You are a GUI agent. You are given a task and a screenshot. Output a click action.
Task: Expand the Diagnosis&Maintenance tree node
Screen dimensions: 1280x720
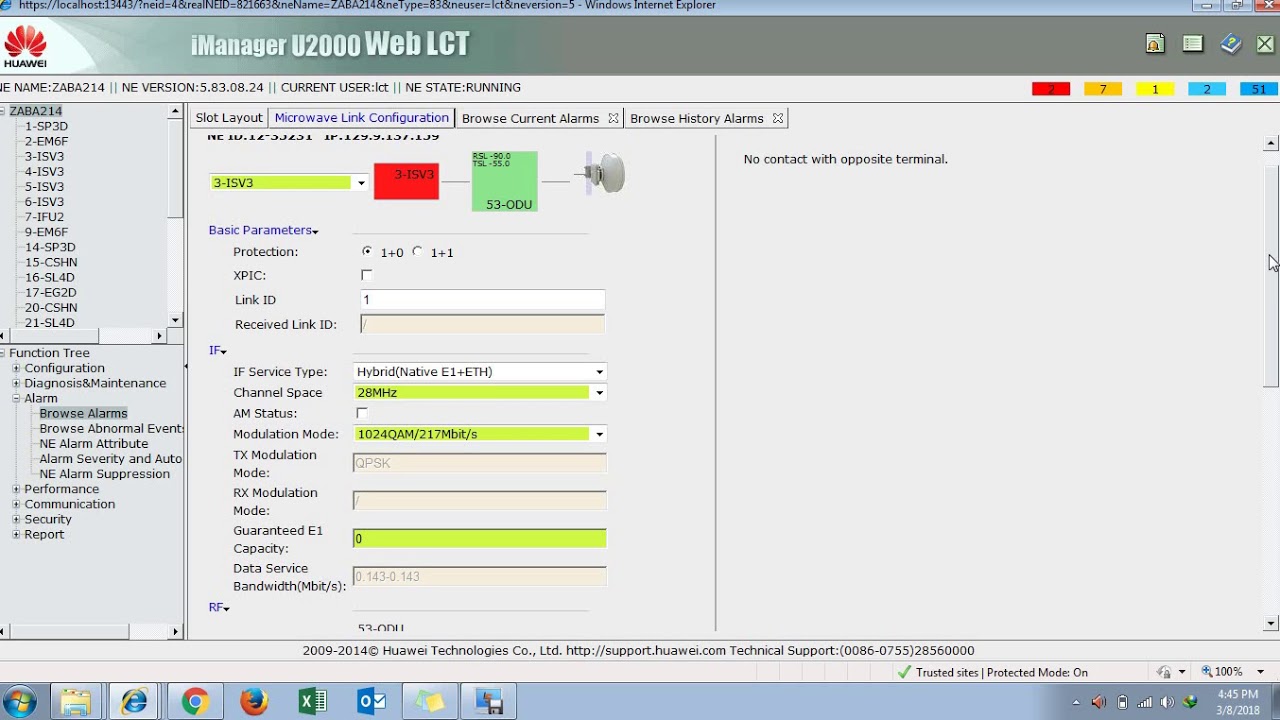16,383
